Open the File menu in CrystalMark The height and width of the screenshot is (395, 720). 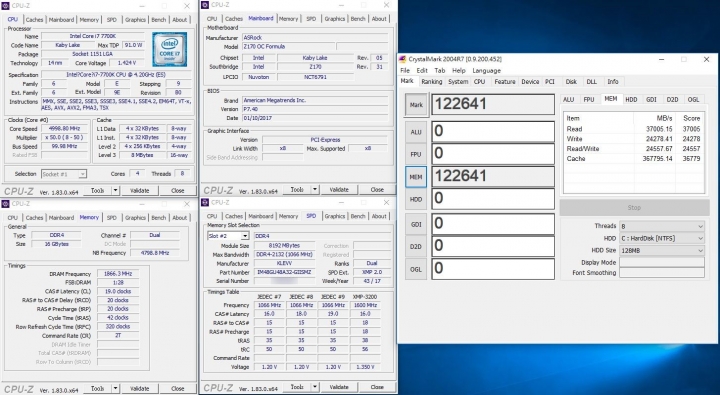coord(405,71)
